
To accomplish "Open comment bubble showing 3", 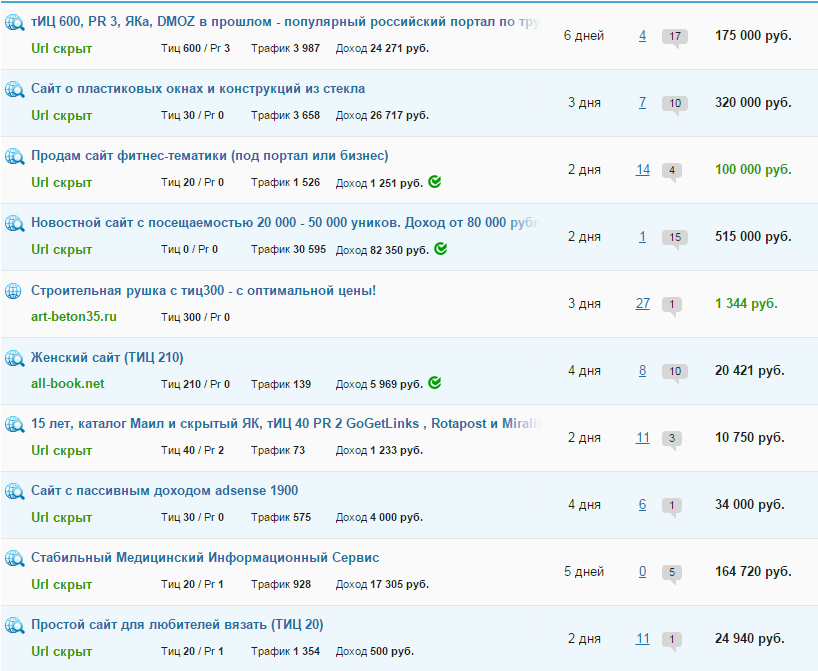I will tap(672, 439).
